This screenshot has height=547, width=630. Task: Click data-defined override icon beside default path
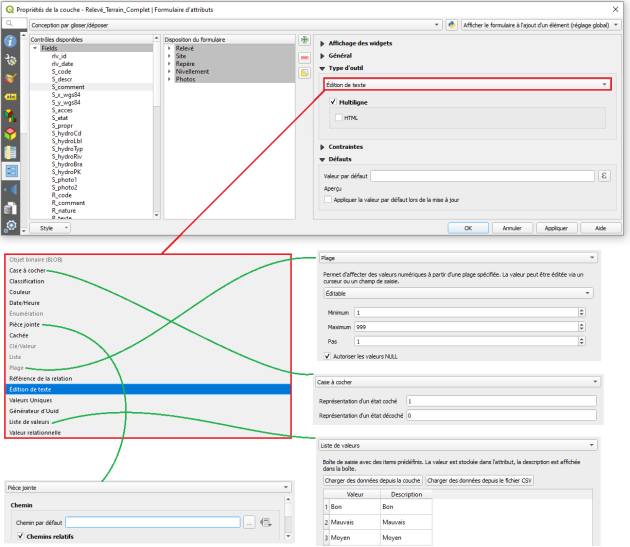click(x=266, y=522)
